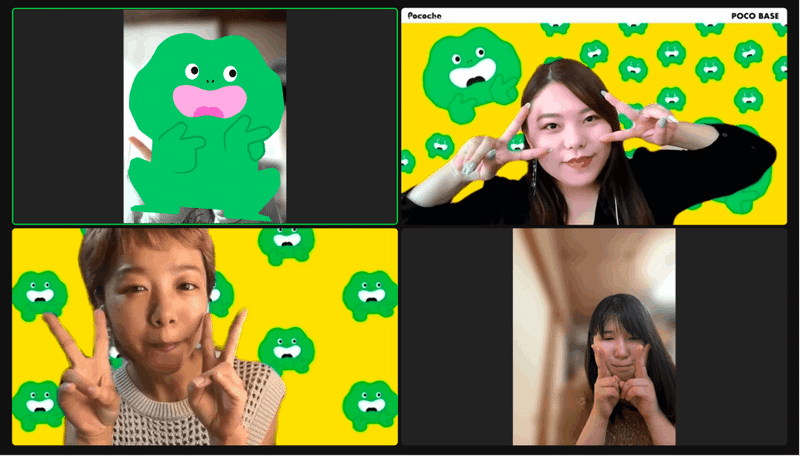This screenshot has height=456, width=800.
Task: Select the frog drawing video tile
Action: pyautogui.click(x=205, y=116)
